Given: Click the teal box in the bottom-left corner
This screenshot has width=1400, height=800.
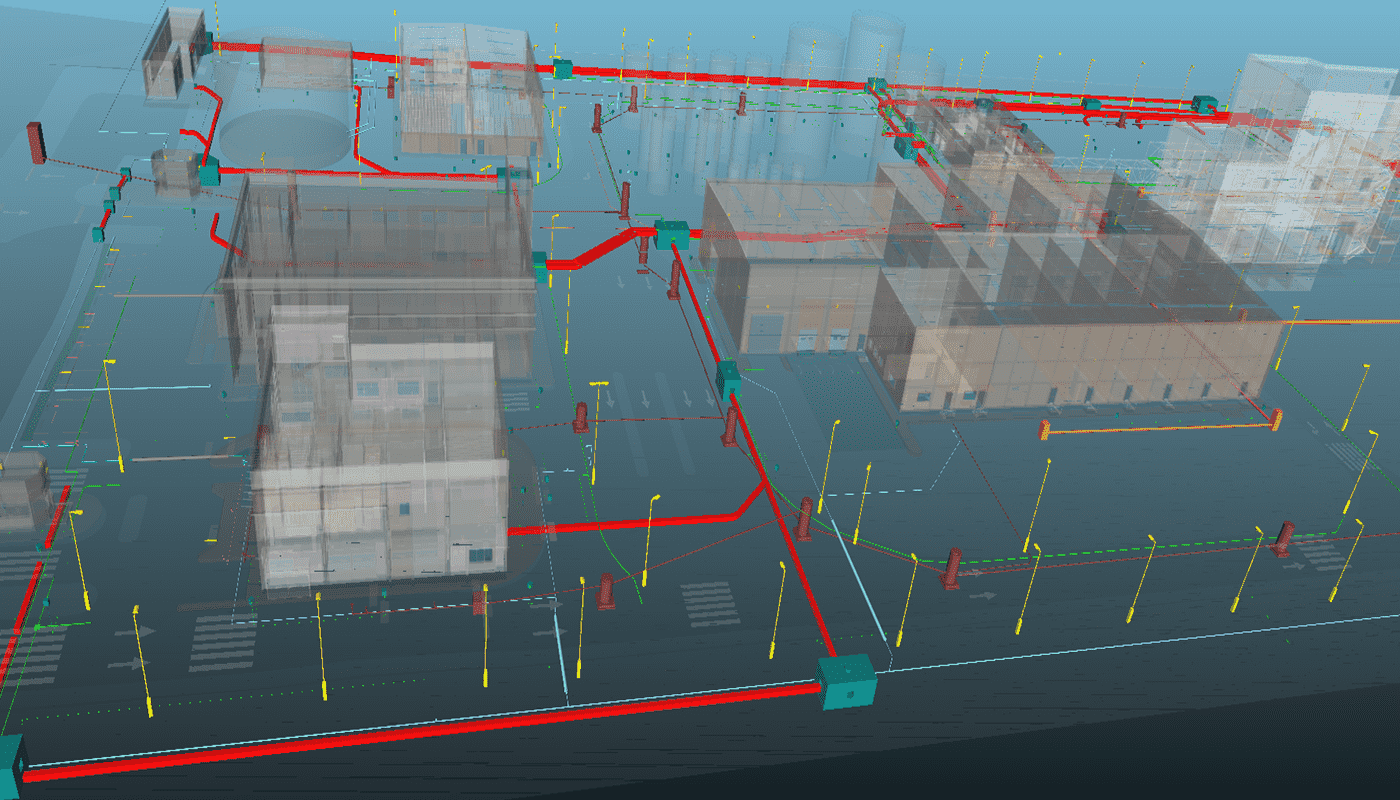Looking at the screenshot, I should 11,766.
